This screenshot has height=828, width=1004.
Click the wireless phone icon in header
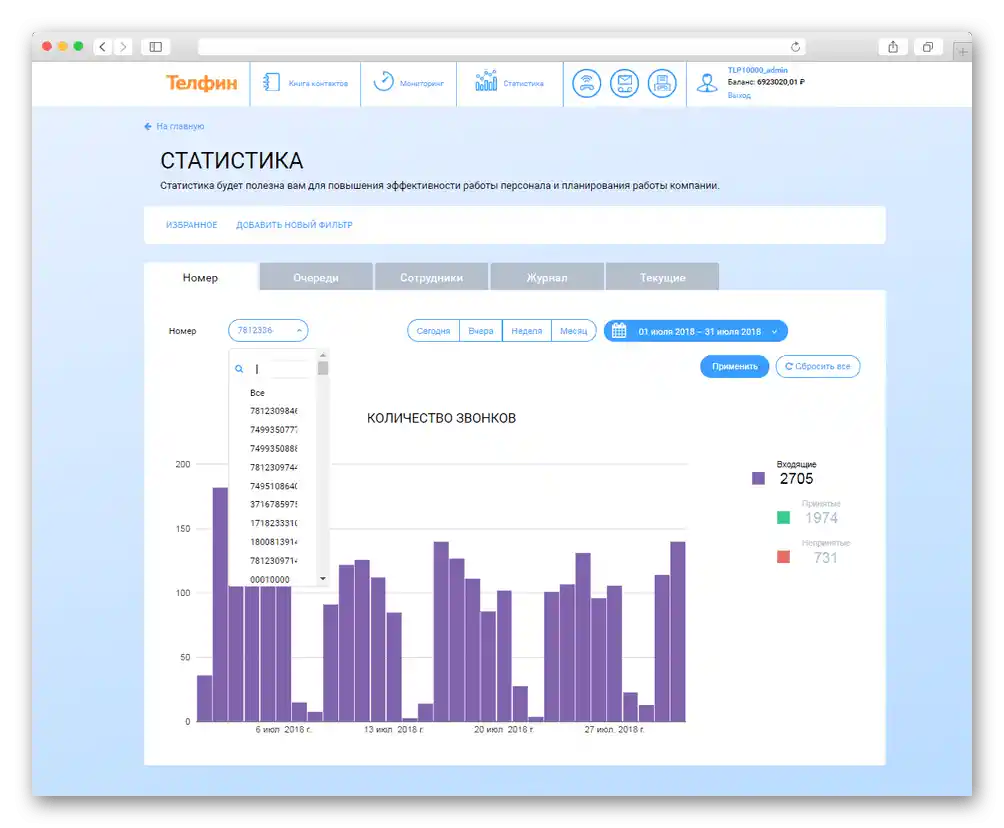coord(586,83)
